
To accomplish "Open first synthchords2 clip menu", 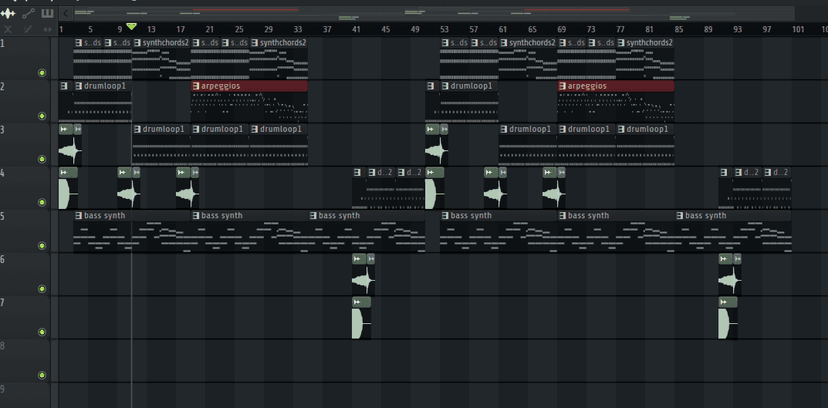I will coord(138,43).
